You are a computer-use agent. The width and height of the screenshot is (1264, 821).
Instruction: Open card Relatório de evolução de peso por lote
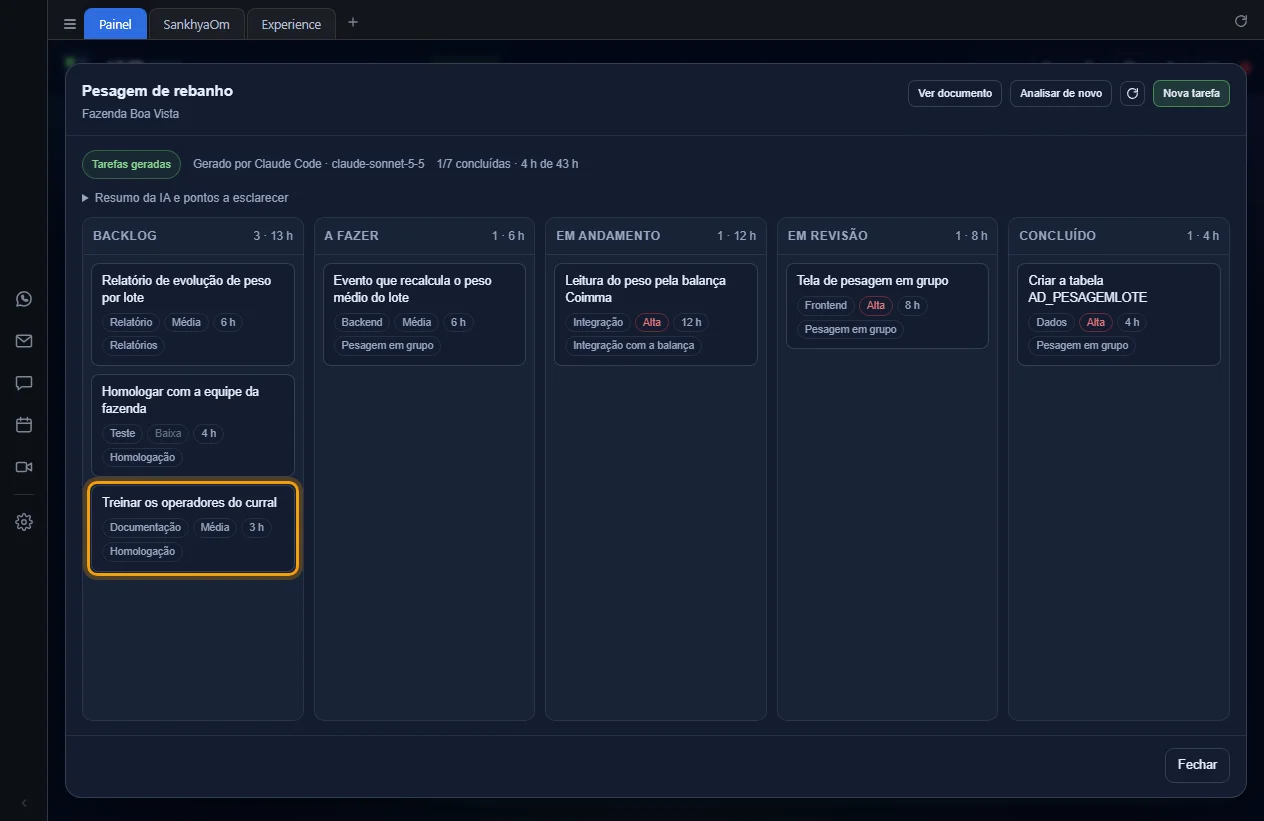[x=193, y=314]
